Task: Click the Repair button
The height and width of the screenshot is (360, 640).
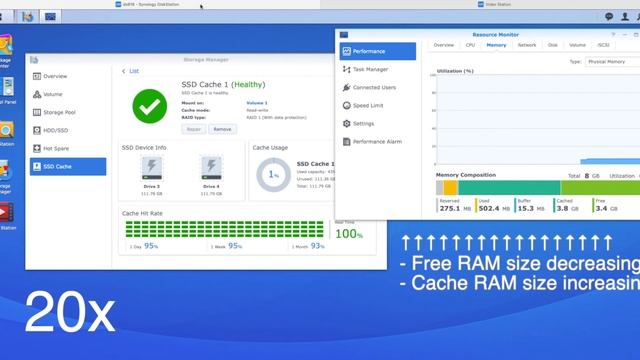Action: 194,129
